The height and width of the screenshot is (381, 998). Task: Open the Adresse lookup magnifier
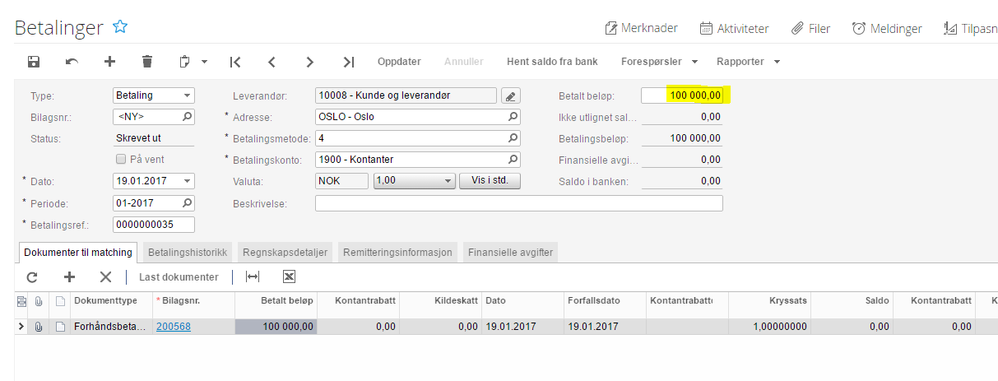[512, 117]
